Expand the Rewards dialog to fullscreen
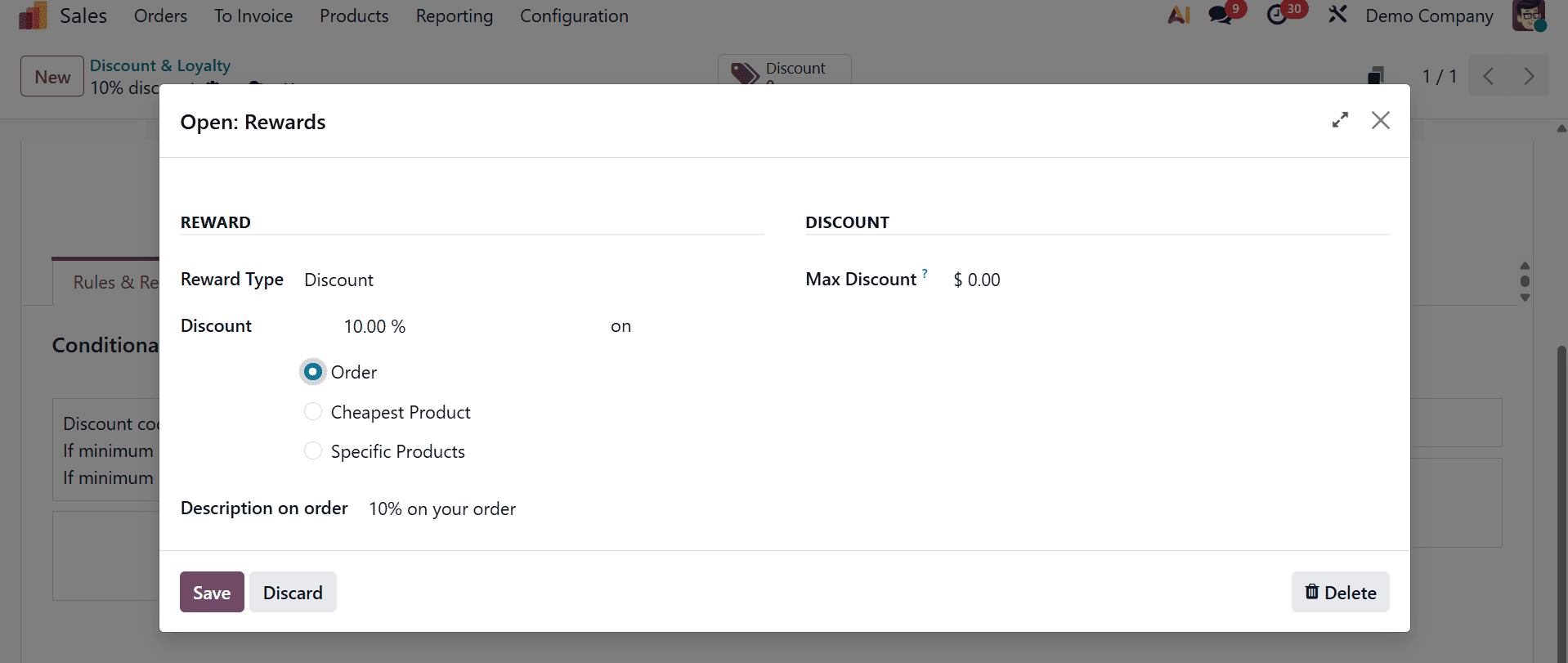 [x=1340, y=120]
